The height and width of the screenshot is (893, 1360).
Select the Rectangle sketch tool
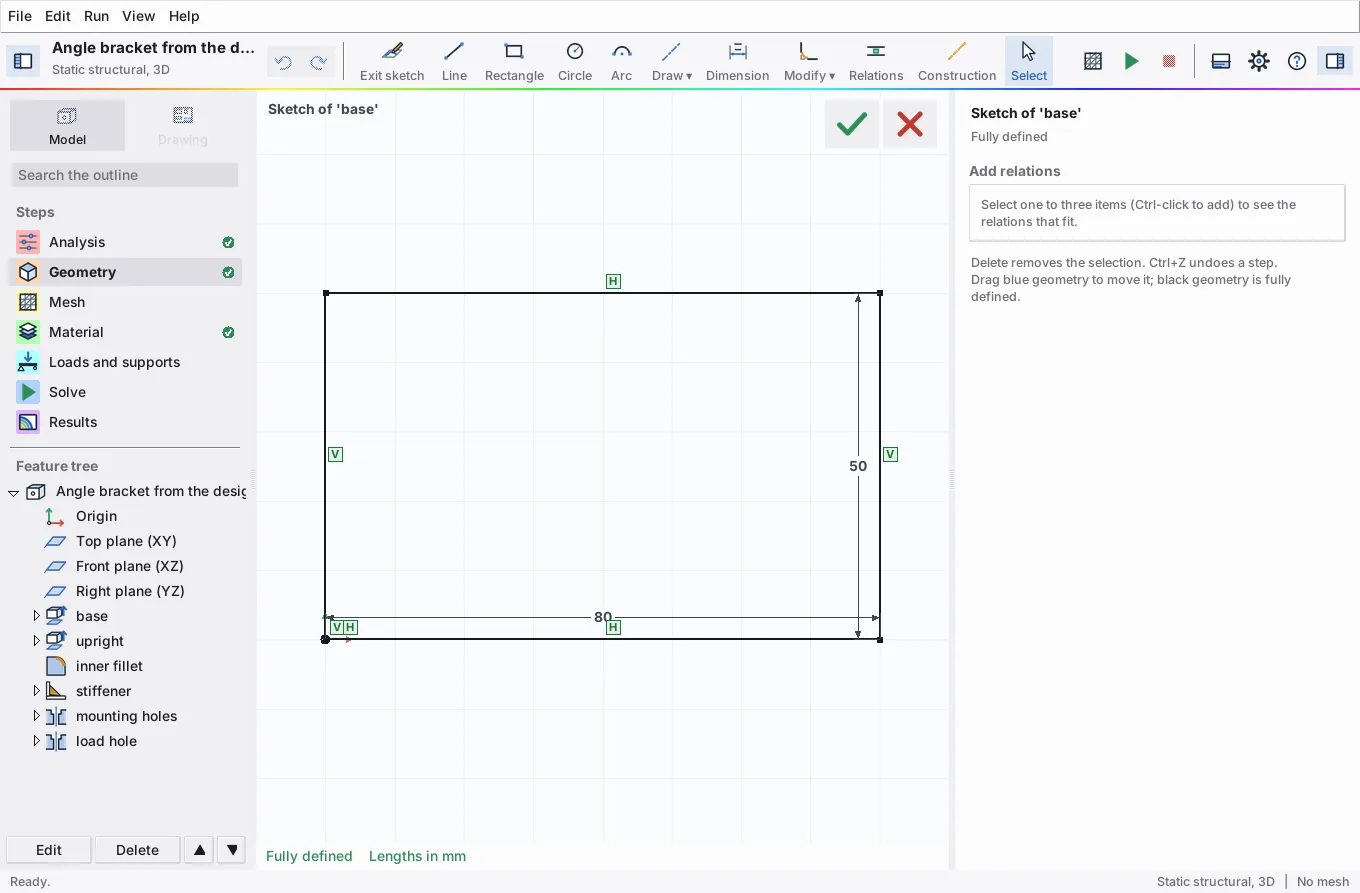coord(514,61)
